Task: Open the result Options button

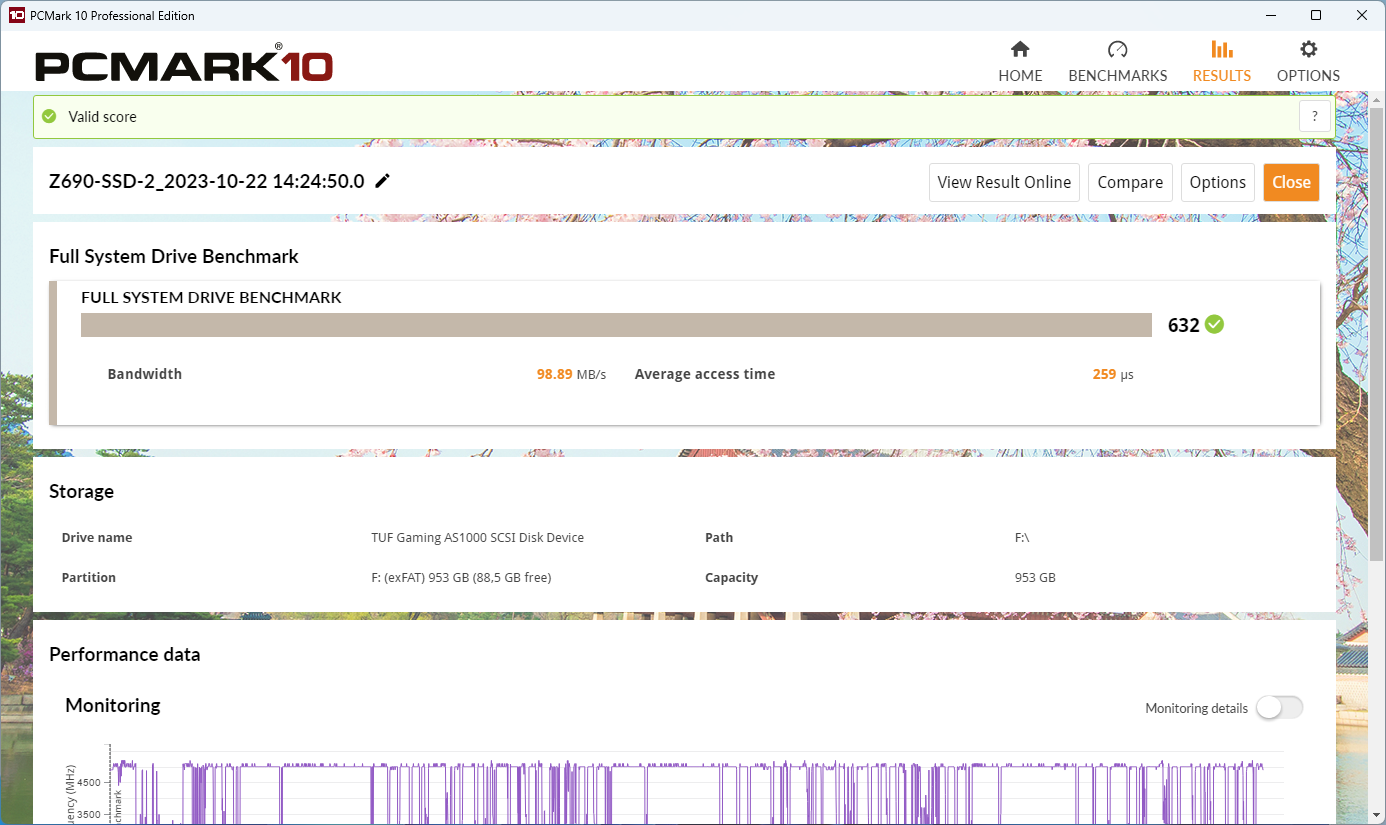Action: 1218,182
